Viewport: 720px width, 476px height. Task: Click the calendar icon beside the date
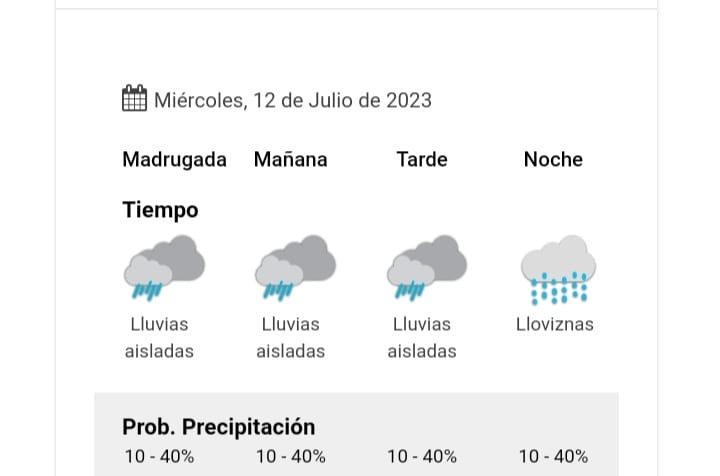point(134,98)
